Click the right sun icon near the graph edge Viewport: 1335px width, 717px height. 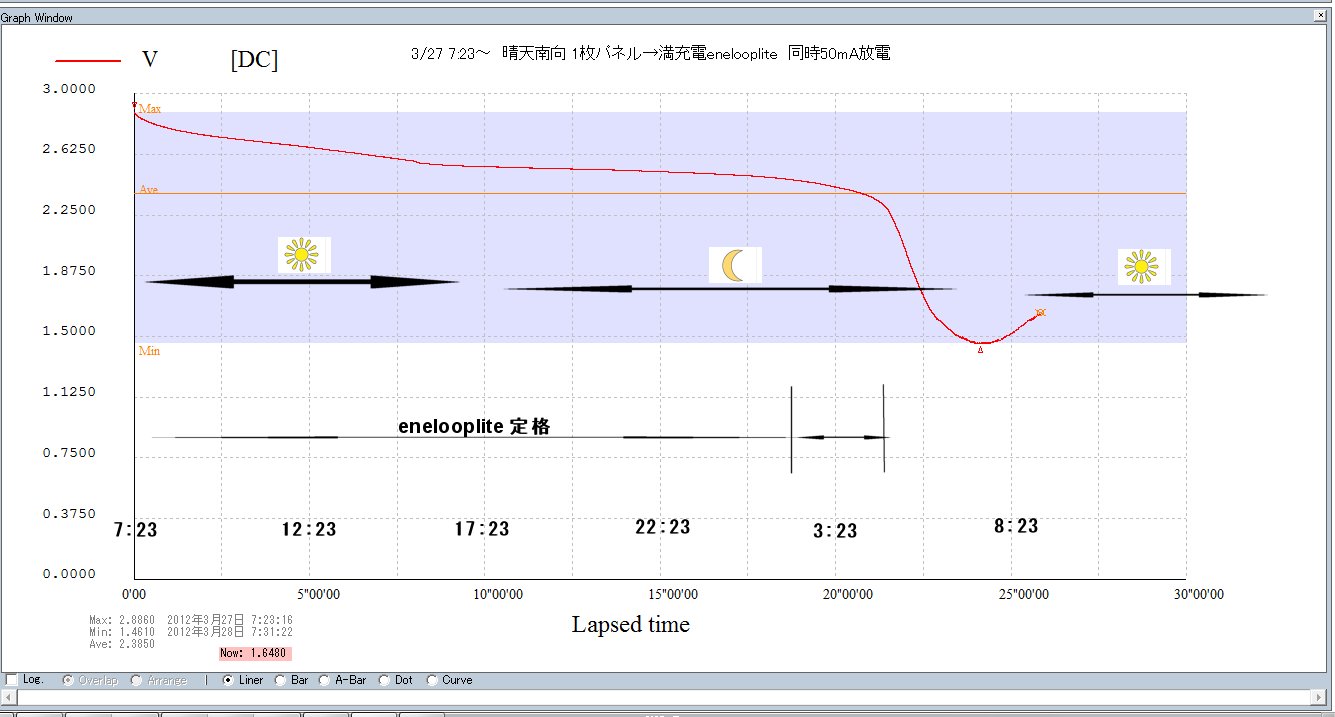tap(1141, 267)
